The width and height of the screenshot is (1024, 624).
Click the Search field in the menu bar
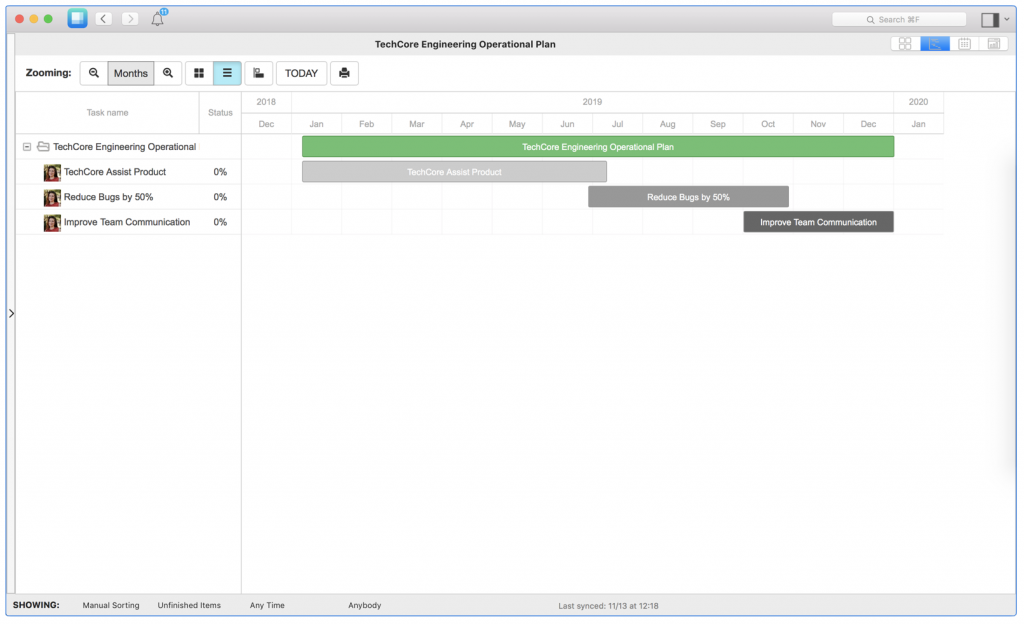(899, 18)
